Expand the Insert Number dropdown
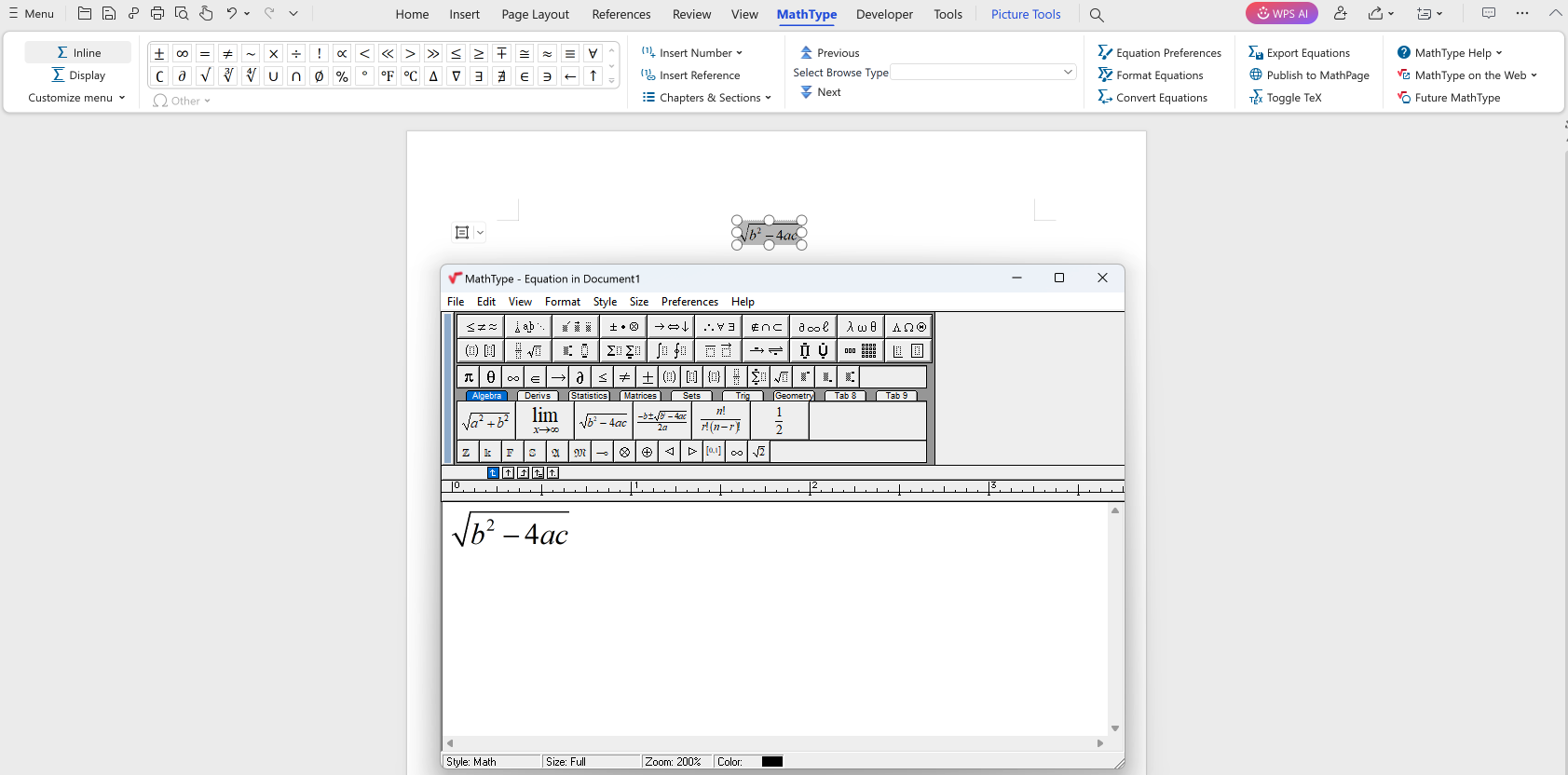The width and height of the screenshot is (1568, 775). (x=692, y=53)
